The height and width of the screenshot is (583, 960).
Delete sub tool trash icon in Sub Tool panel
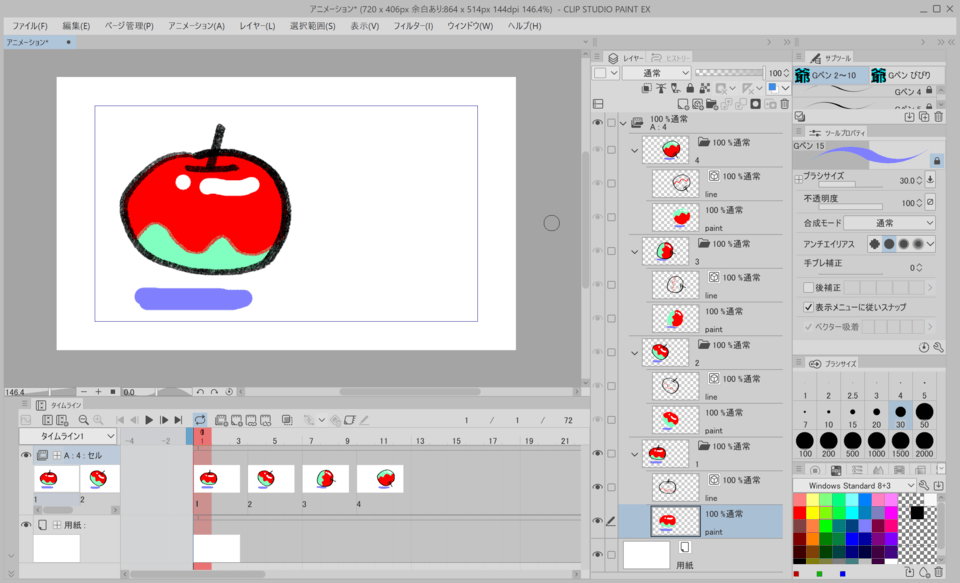coord(939,117)
